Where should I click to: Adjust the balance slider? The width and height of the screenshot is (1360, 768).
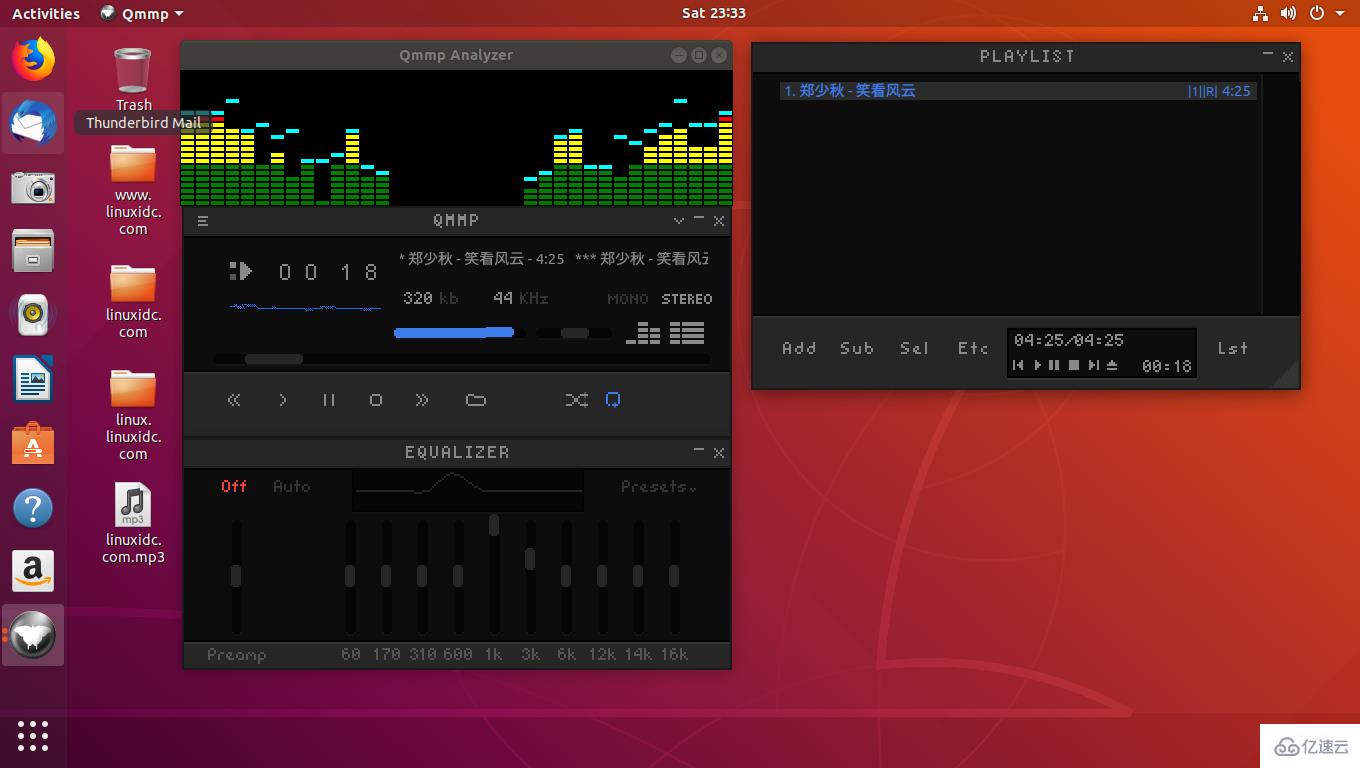pos(574,333)
